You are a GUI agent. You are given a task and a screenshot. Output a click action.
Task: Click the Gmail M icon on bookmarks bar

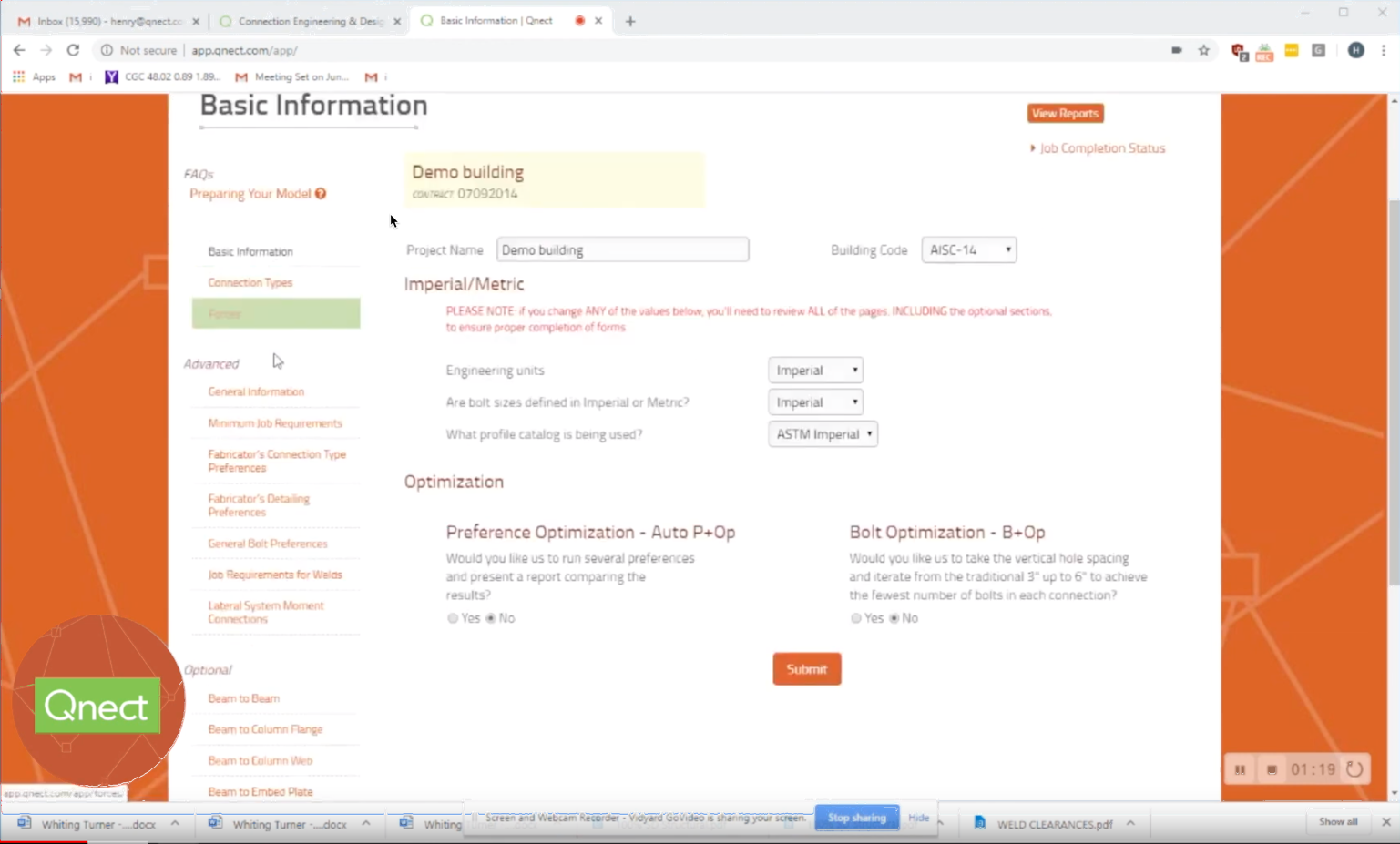point(77,76)
